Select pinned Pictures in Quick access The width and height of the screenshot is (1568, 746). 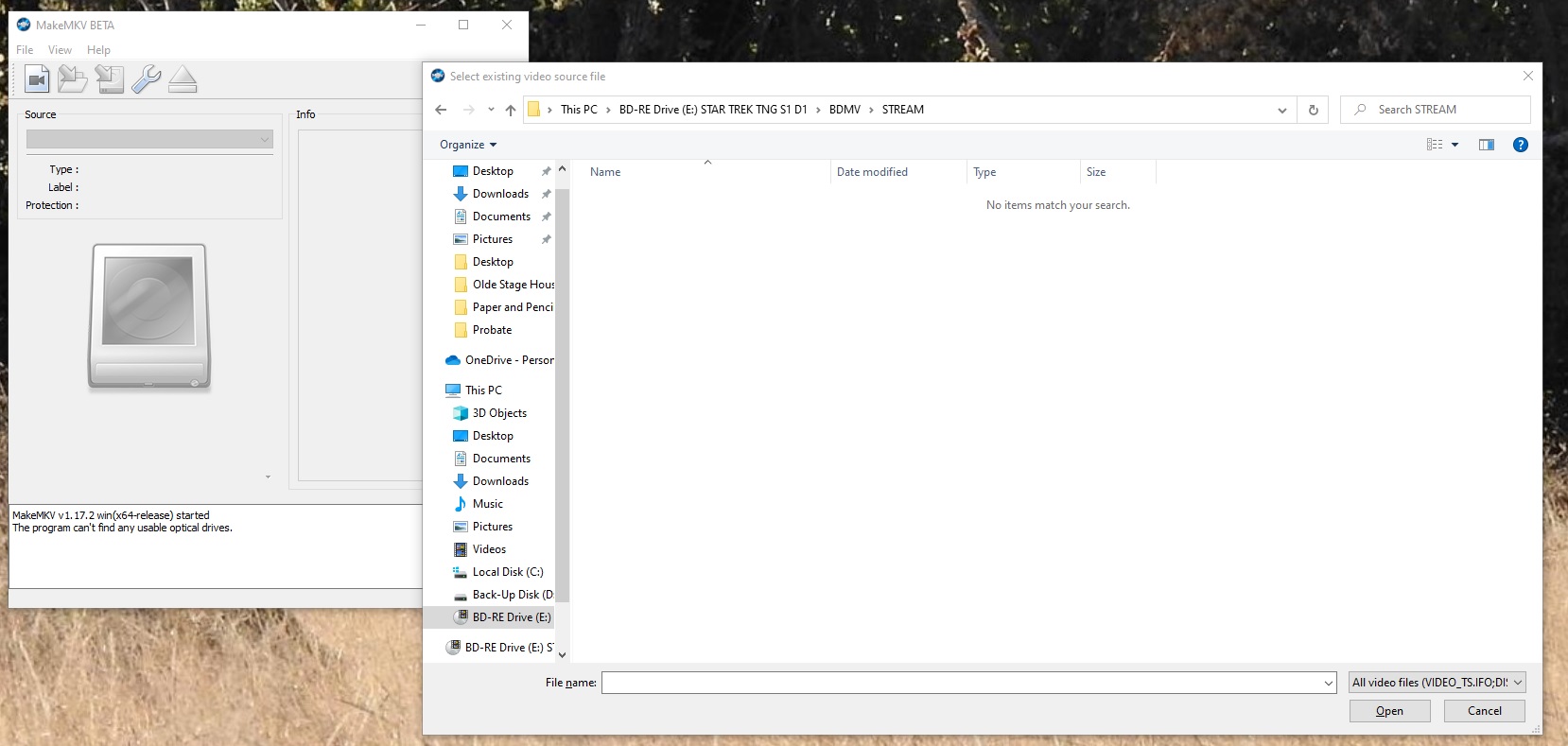[493, 239]
